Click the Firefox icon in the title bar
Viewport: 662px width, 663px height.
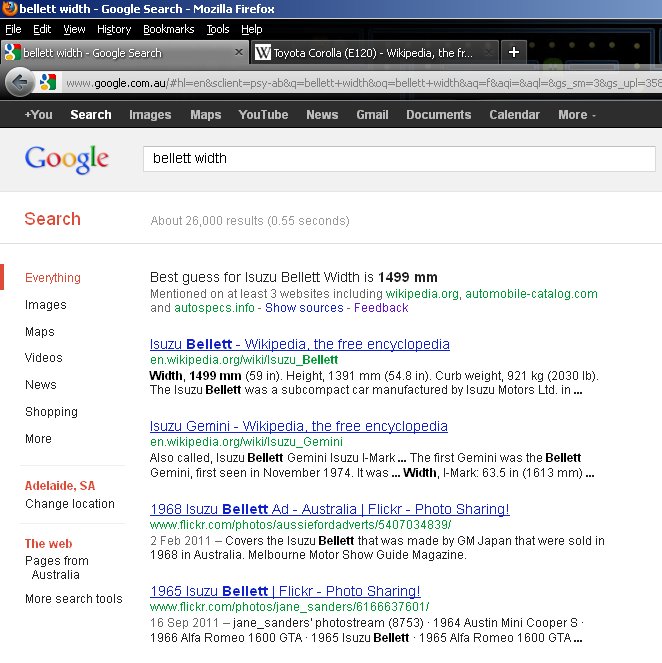(x=9, y=8)
